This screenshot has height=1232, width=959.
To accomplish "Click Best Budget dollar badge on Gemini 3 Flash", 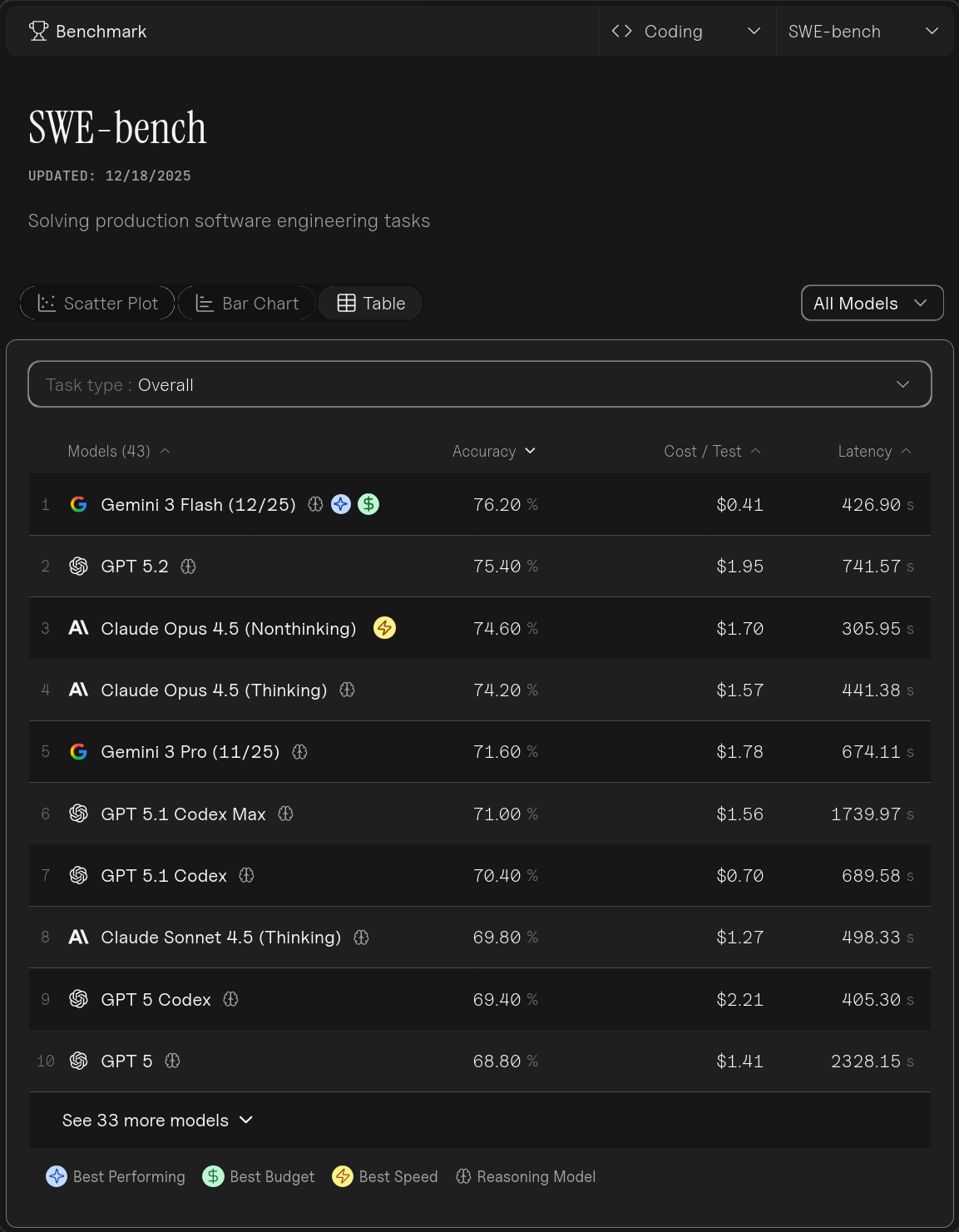I will [x=368, y=504].
